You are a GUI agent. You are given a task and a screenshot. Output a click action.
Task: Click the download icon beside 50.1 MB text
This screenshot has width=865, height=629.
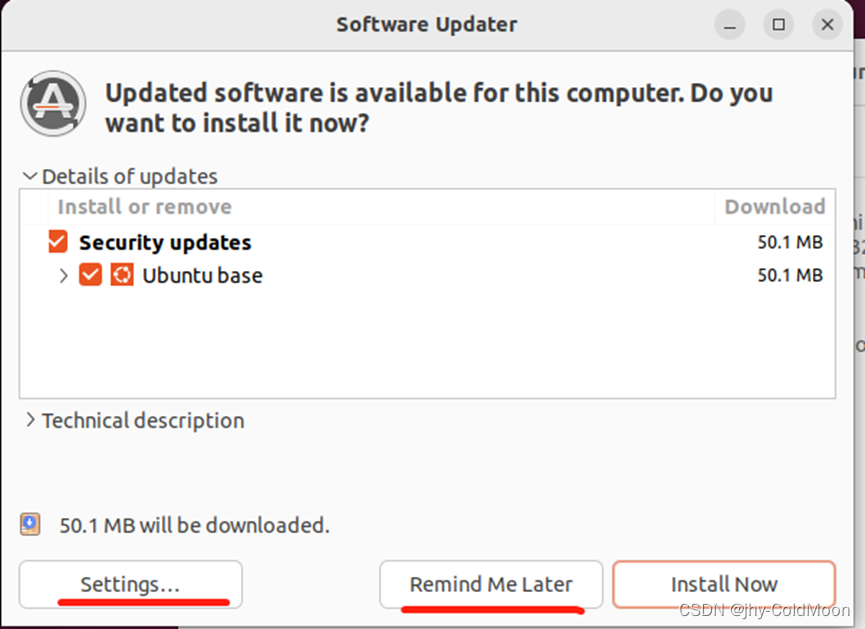point(29,524)
